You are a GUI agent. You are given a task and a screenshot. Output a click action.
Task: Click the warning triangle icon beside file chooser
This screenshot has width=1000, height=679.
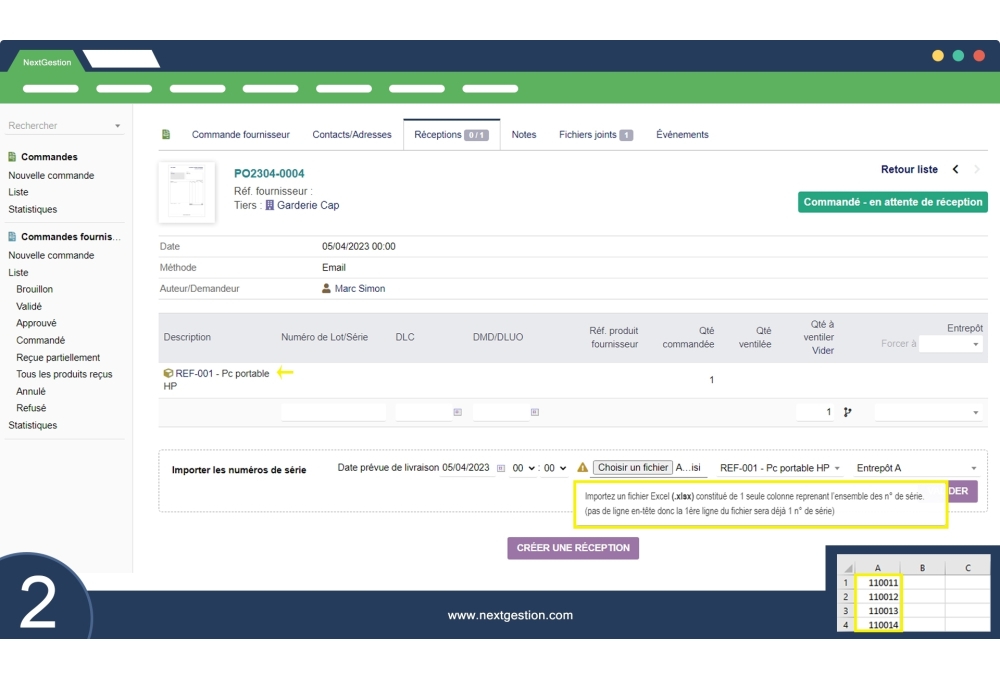point(582,468)
